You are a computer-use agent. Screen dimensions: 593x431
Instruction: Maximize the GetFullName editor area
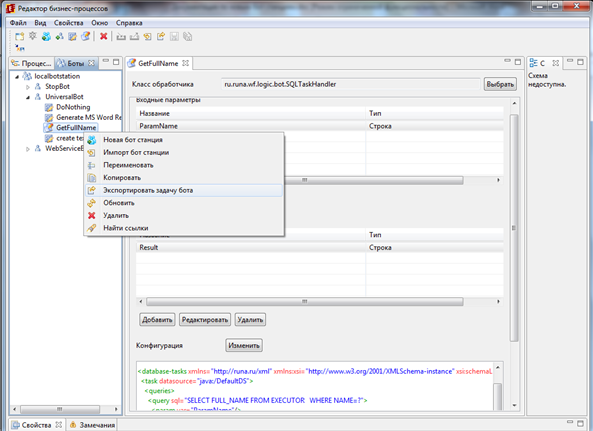click(x=518, y=62)
